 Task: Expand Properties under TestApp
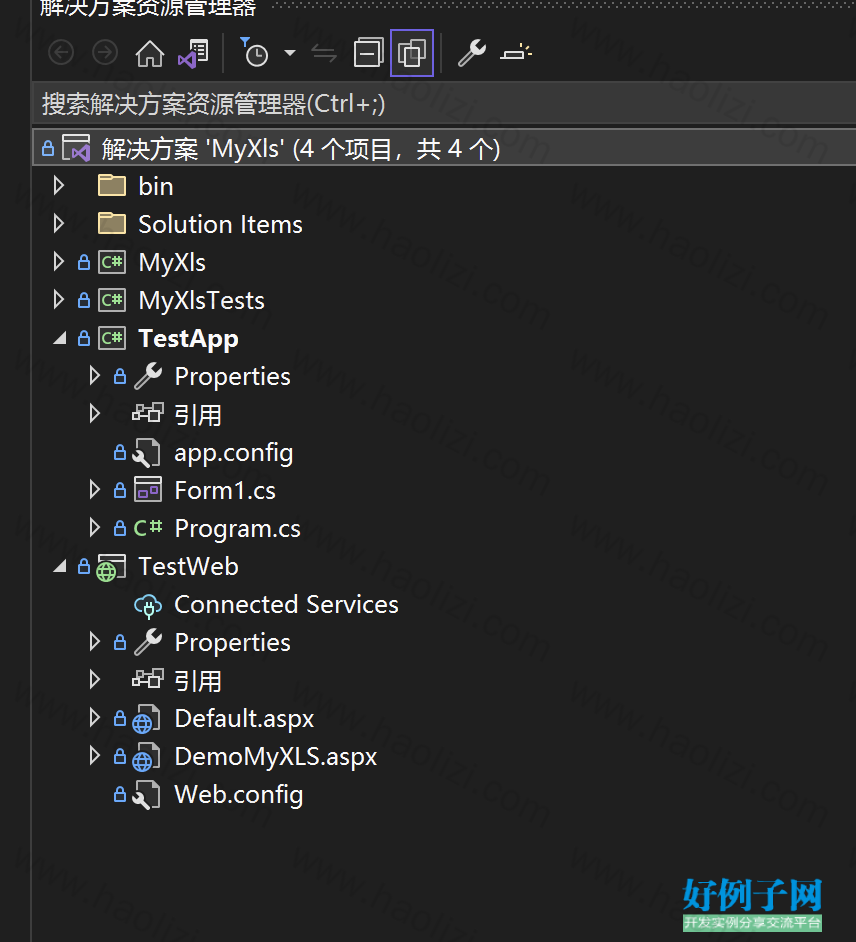coord(95,375)
